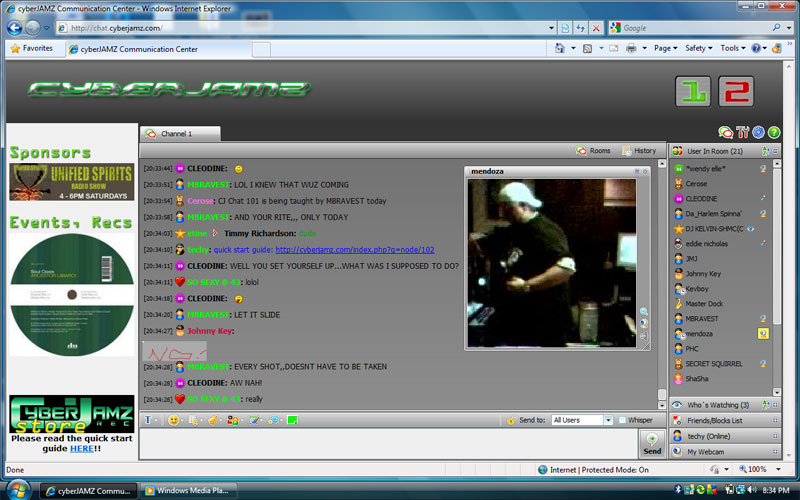
Task: Open the IE Safety menu dropdown
Action: [698, 48]
